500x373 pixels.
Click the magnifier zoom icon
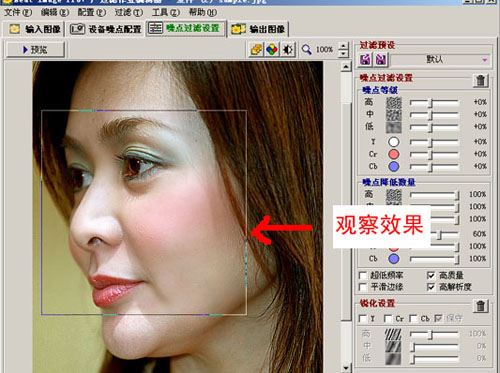(306, 50)
